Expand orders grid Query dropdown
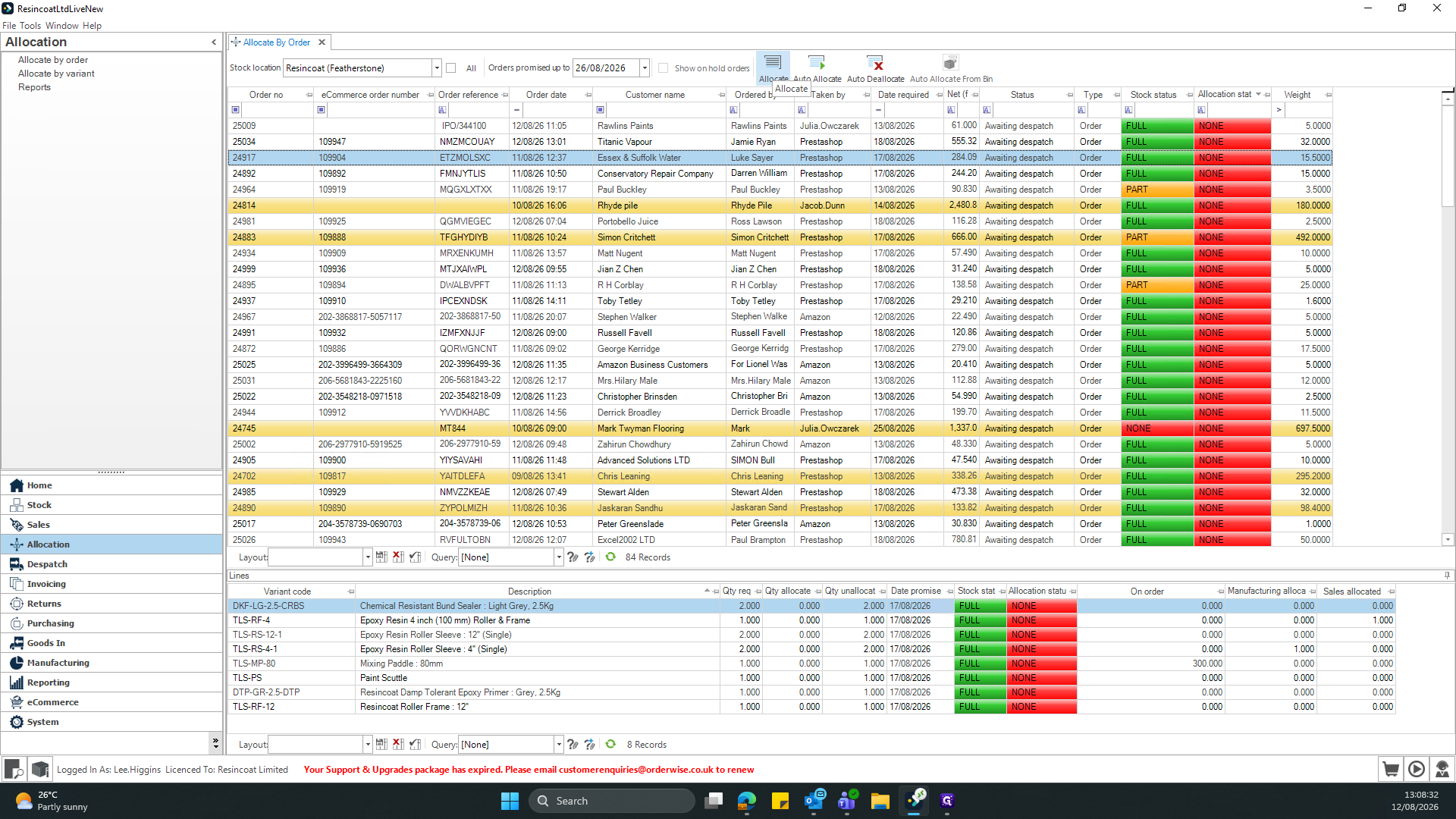The height and width of the screenshot is (819, 1456). click(559, 557)
